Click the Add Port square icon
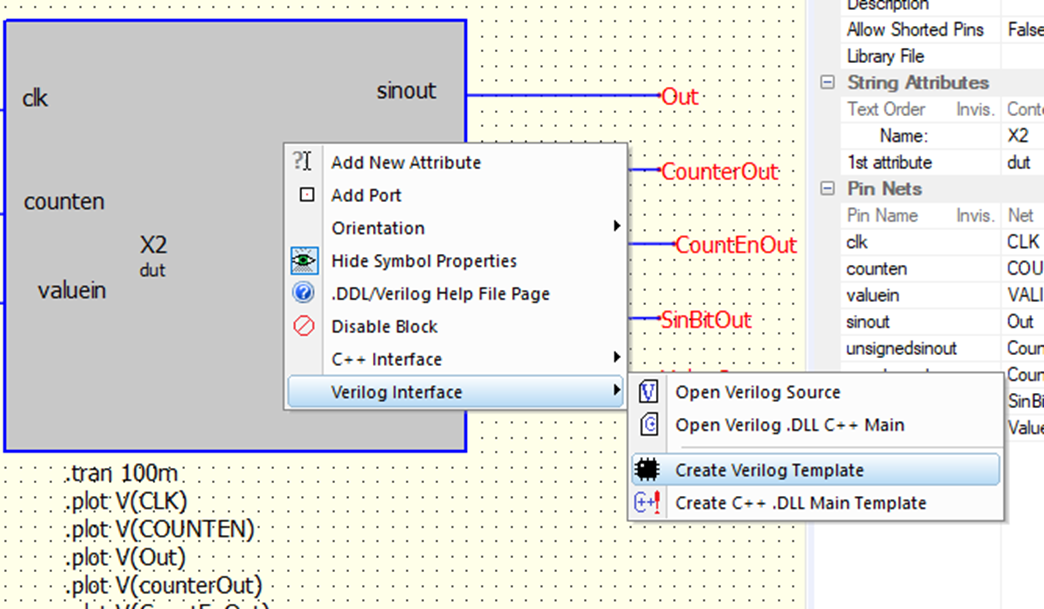 306,194
